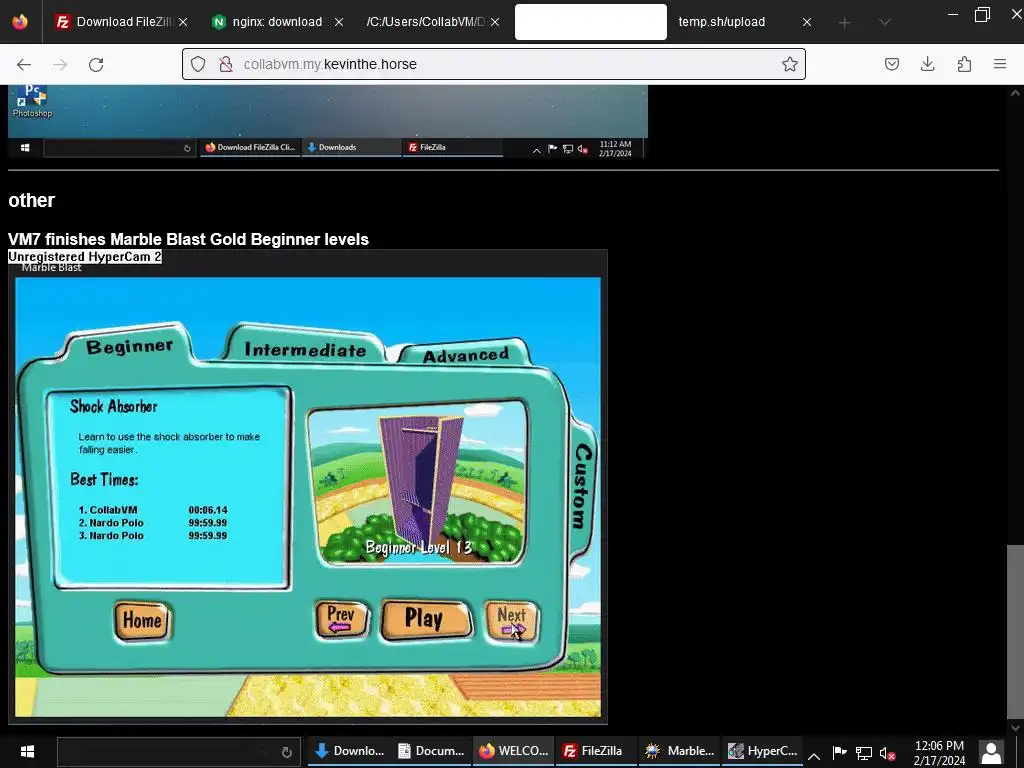Click Download FileZilla Cli... in embedded taskbar

(250, 148)
